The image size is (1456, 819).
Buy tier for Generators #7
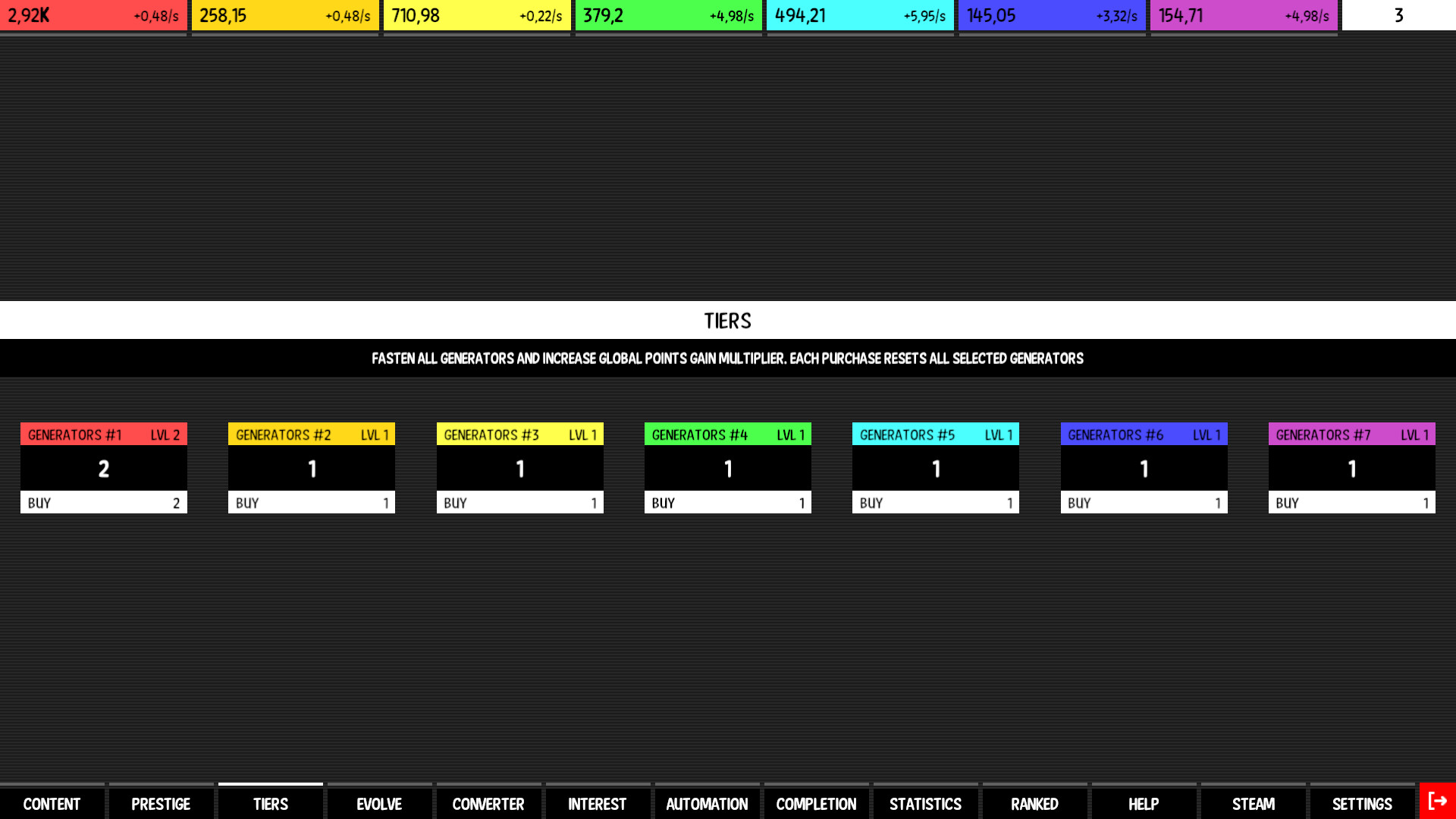(1351, 503)
